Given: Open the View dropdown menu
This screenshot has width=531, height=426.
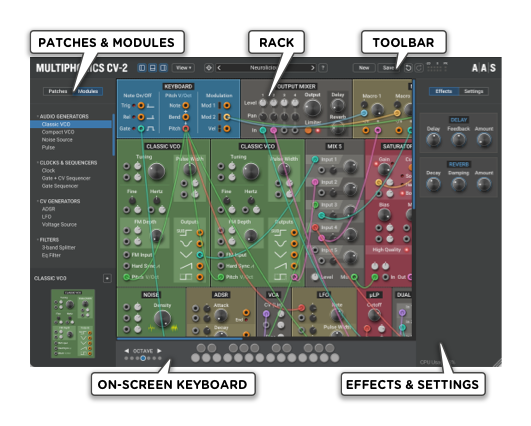Looking at the screenshot, I should coord(183,68).
